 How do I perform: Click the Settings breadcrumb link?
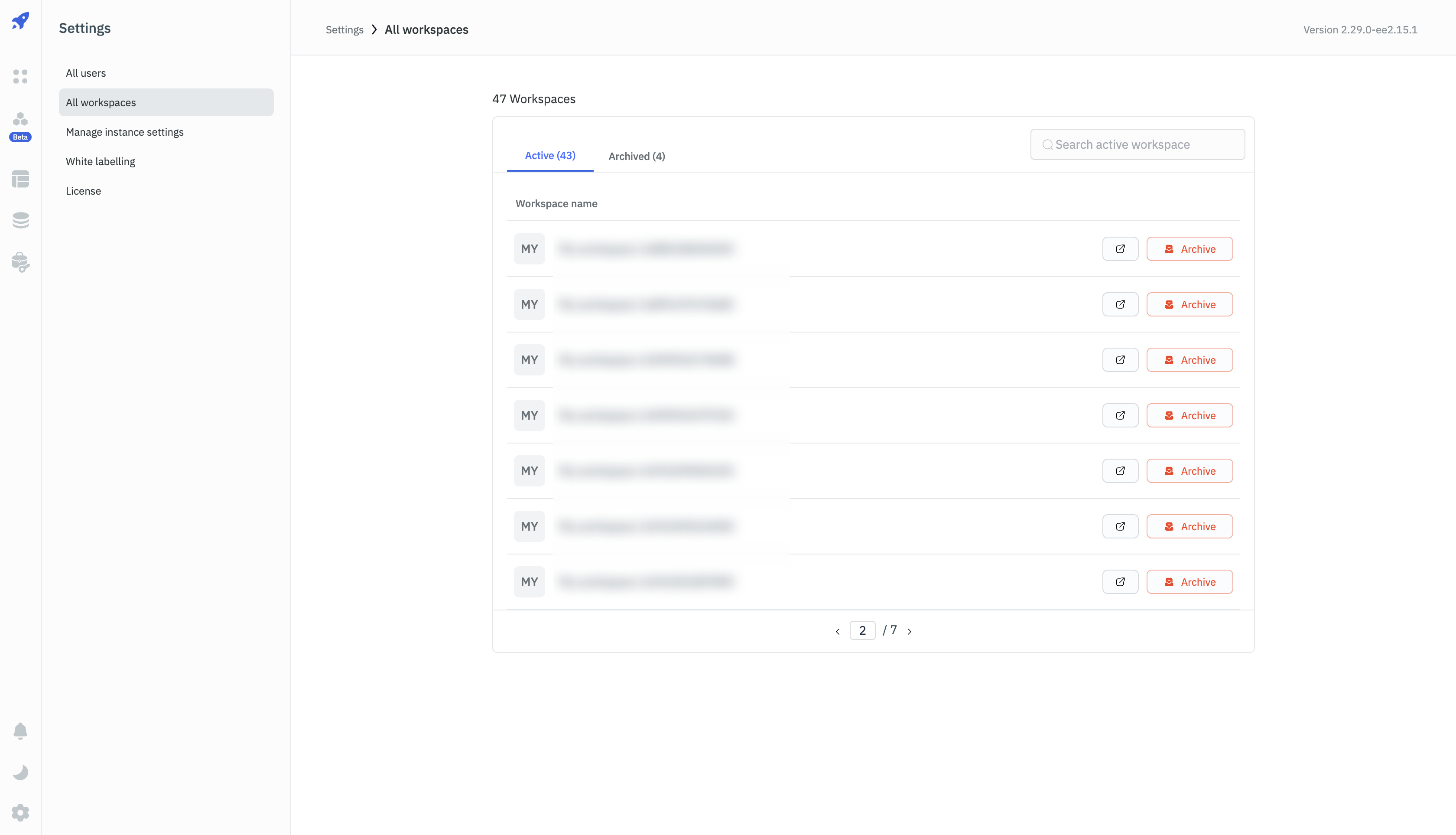click(344, 30)
